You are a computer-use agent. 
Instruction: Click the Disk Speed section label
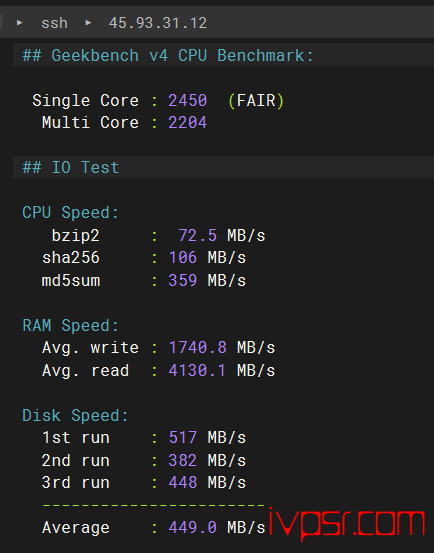point(75,415)
